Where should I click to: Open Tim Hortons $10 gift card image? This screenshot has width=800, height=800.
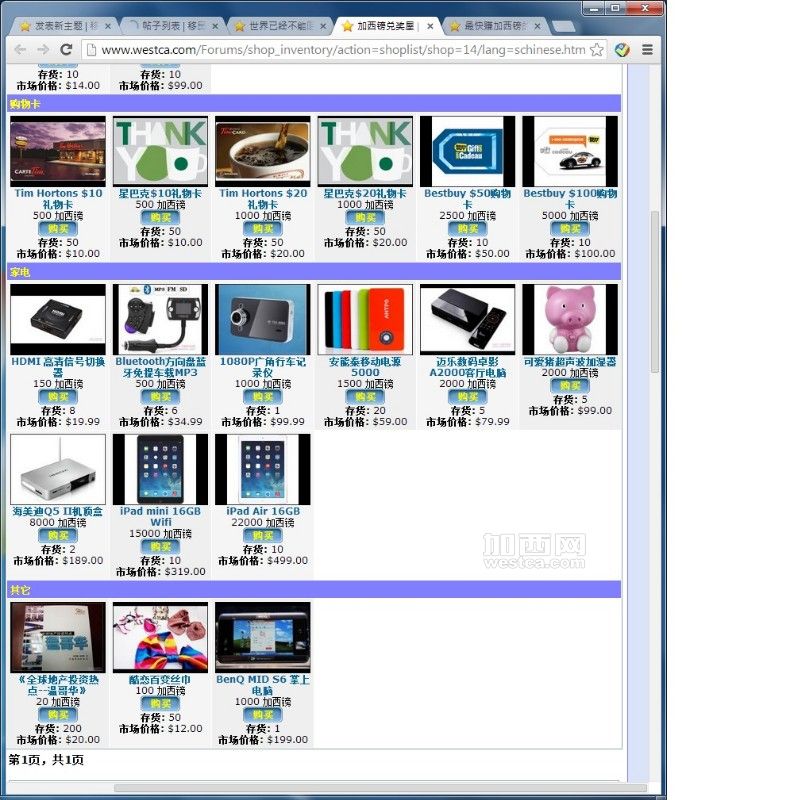(x=58, y=151)
